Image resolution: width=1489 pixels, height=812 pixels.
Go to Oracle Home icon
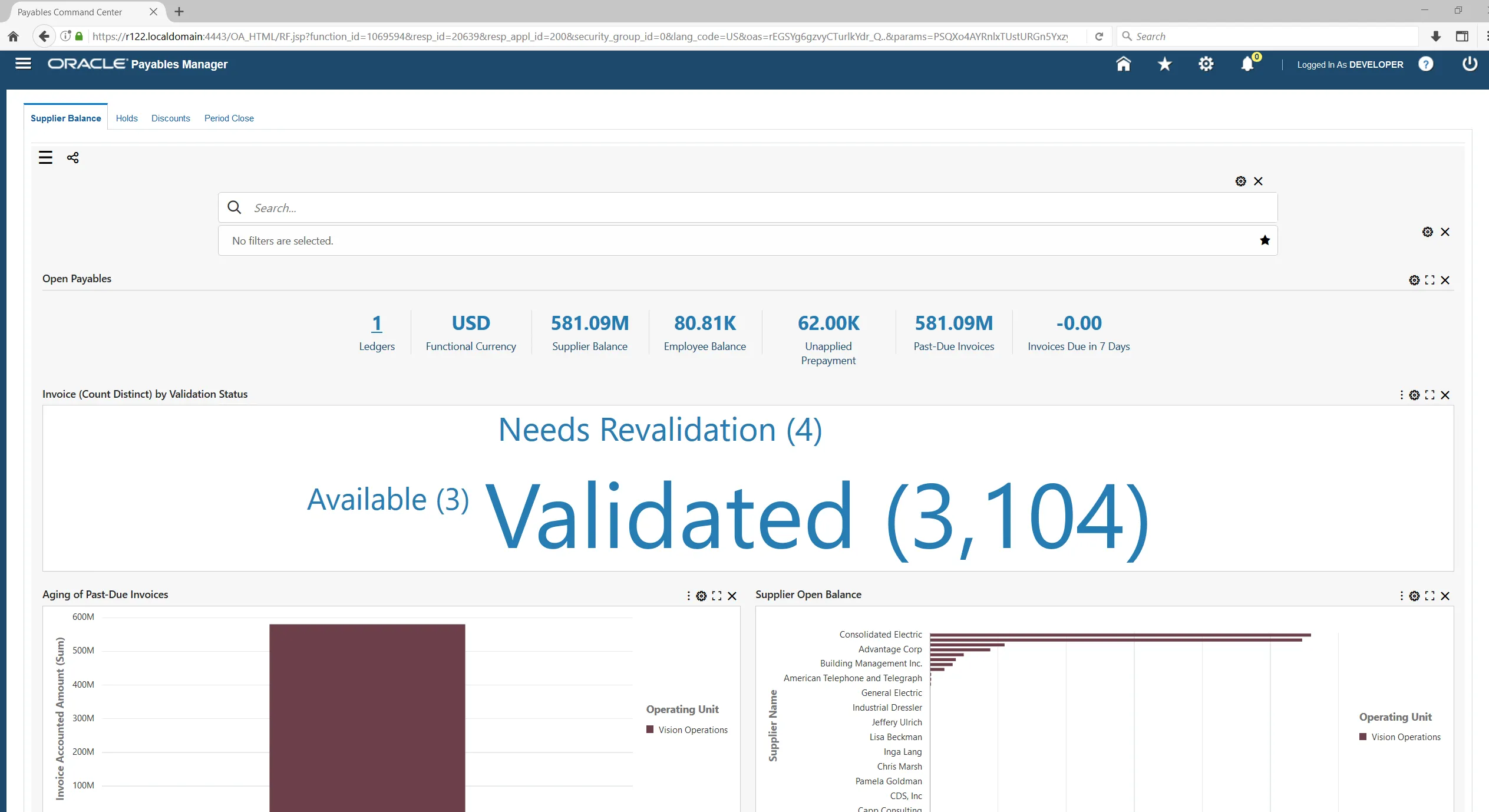[1123, 64]
